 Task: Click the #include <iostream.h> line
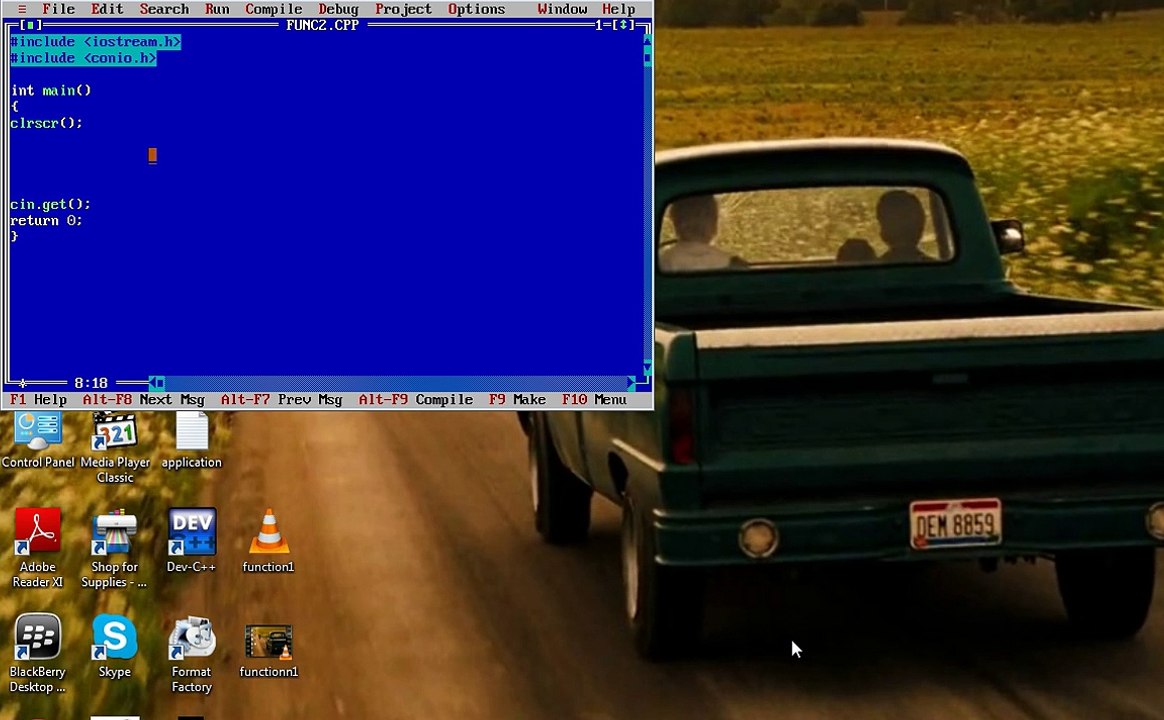(x=96, y=42)
